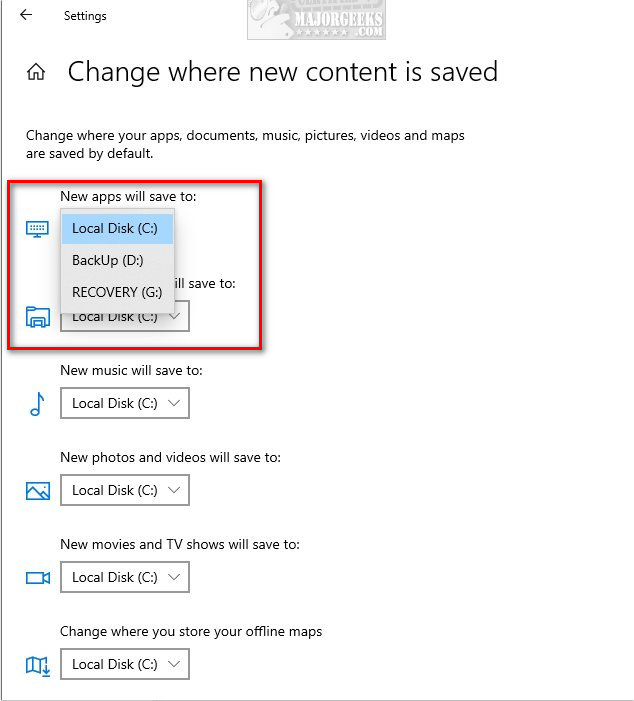Click the back arrow in Settings

25,15
